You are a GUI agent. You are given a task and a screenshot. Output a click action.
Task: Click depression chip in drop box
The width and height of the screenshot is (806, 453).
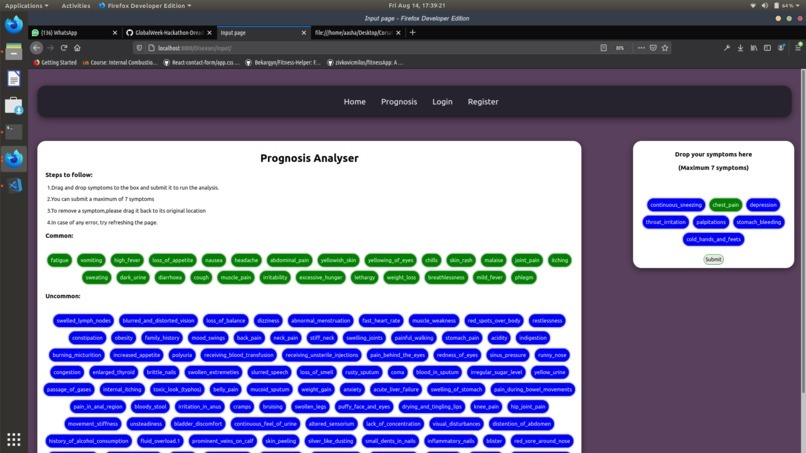[763, 205]
